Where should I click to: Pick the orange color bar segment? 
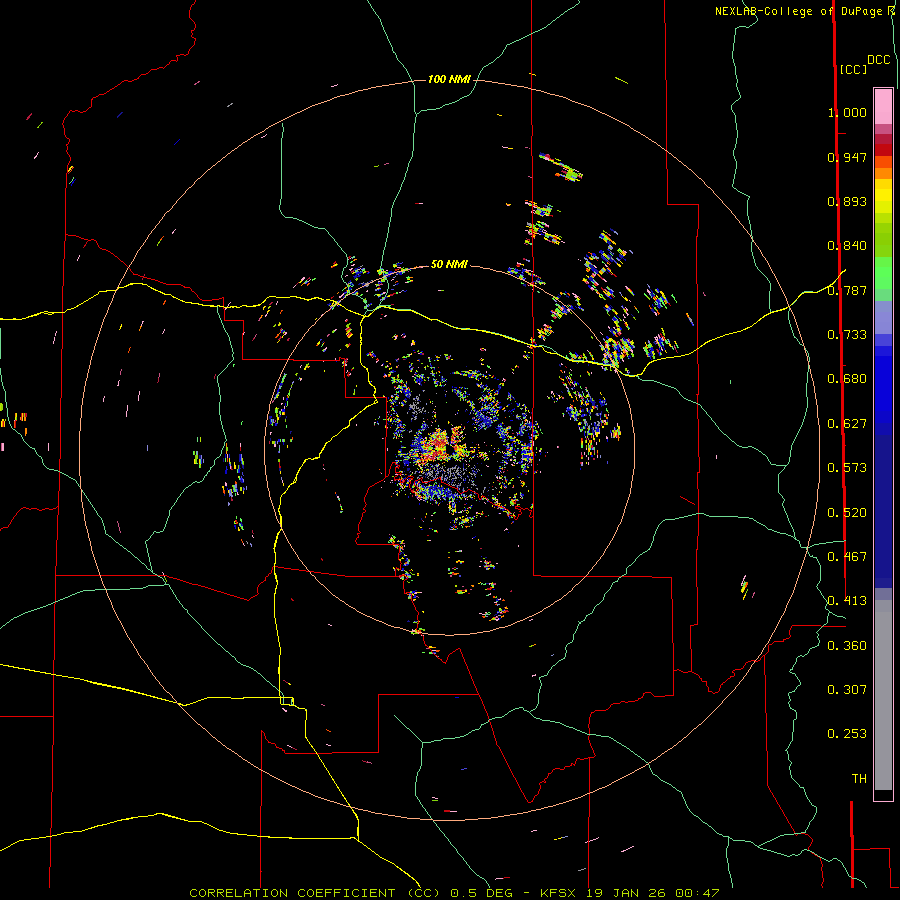(883, 173)
